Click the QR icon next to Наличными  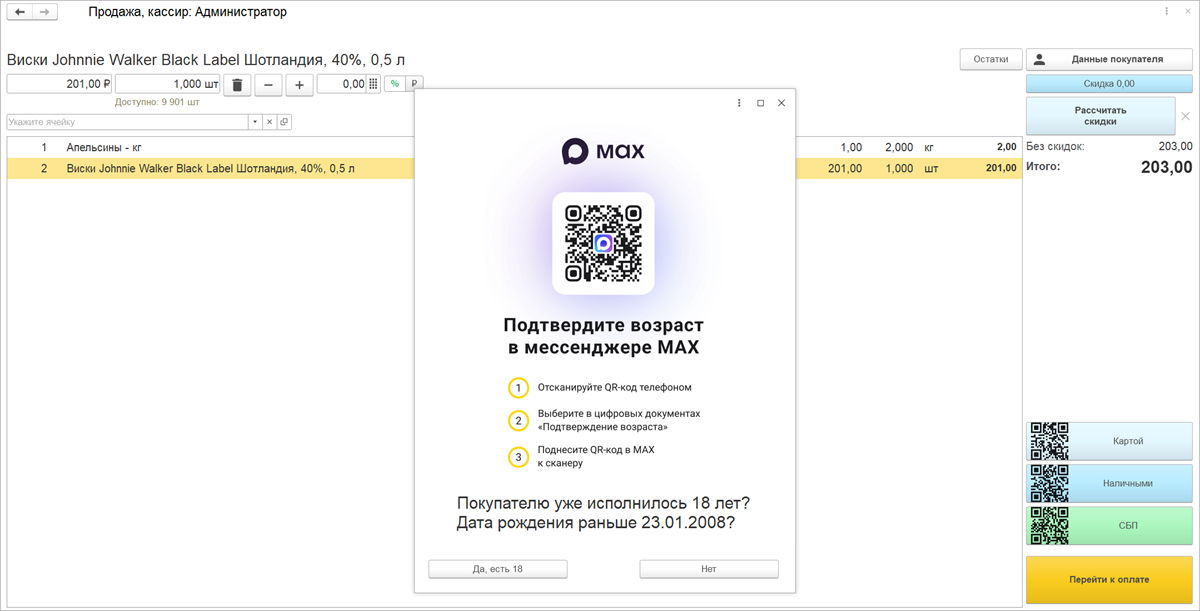(1050, 483)
